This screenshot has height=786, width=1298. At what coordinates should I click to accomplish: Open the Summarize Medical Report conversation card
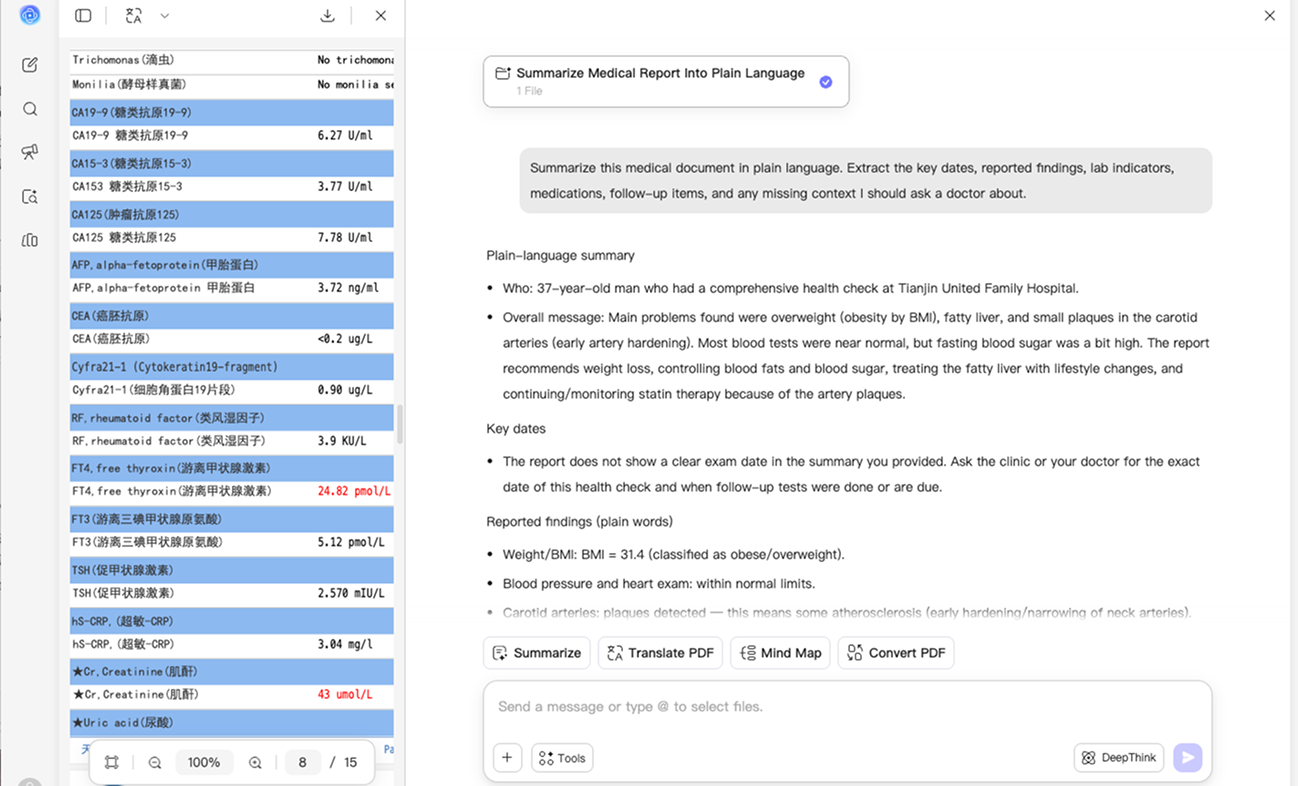666,81
